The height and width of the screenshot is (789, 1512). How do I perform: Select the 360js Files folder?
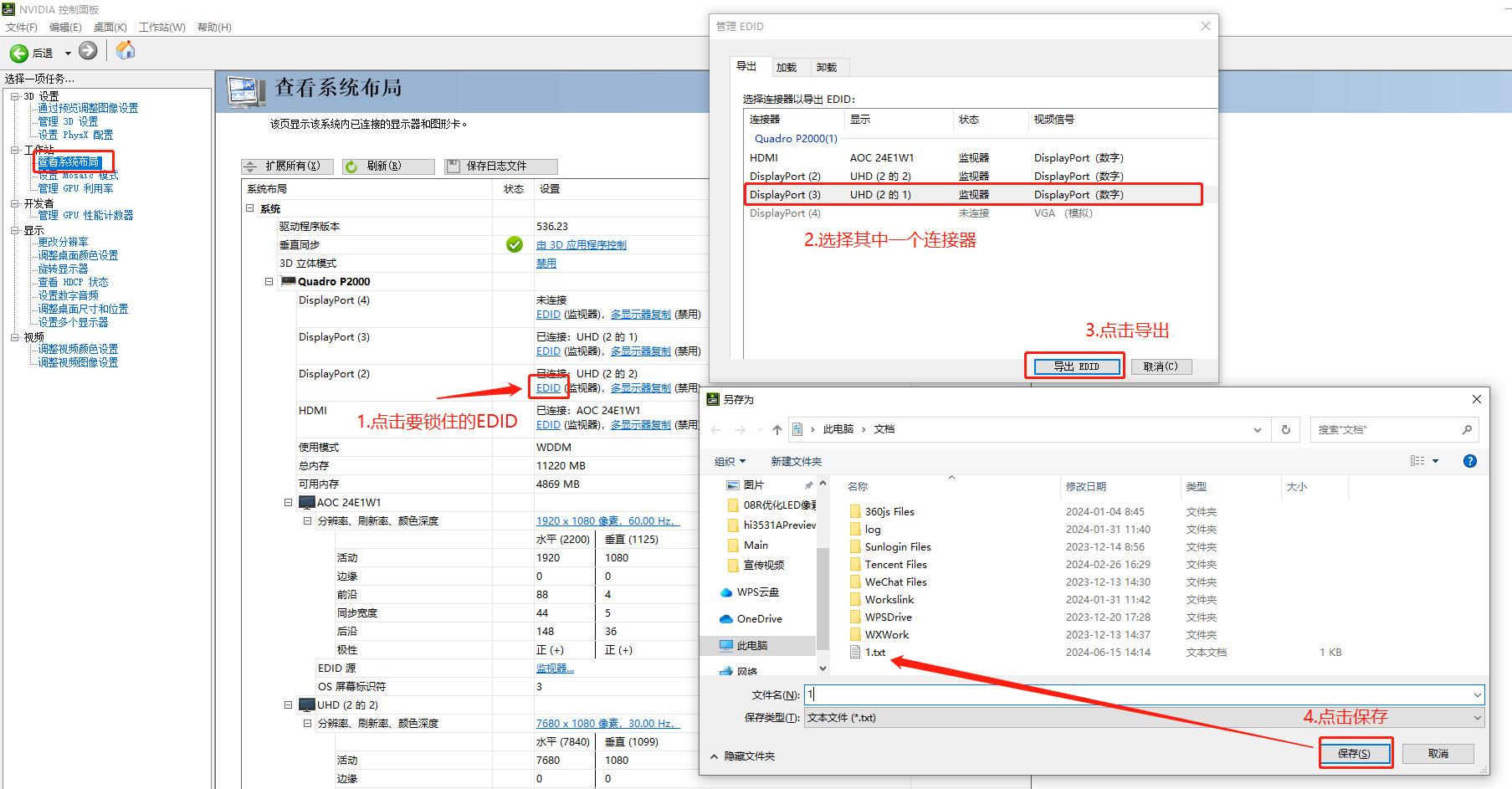click(889, 512)
